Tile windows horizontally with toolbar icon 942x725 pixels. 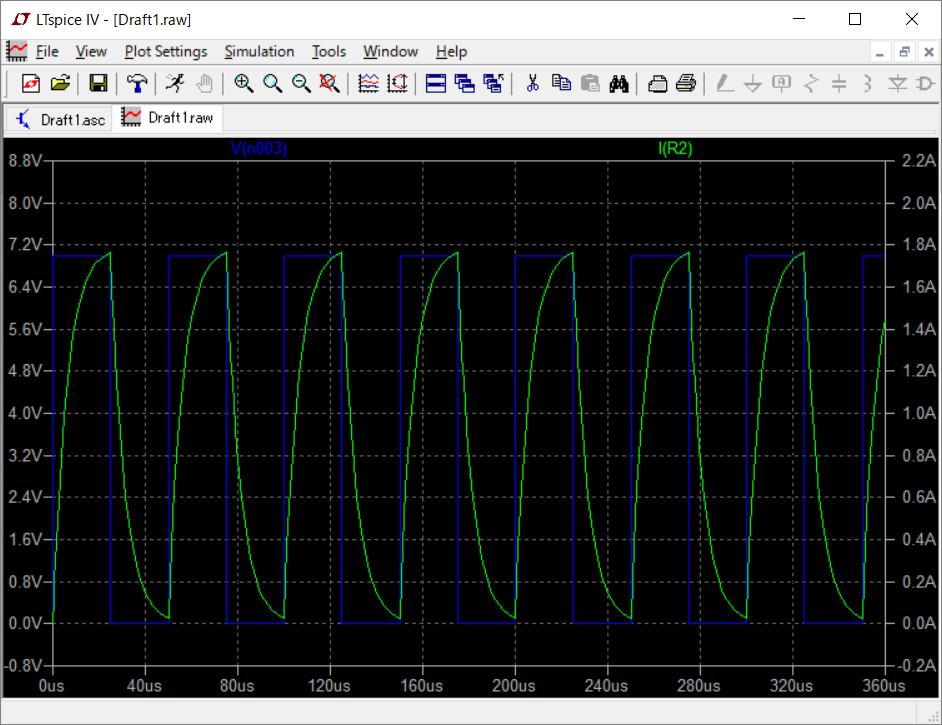pyautogui.click(x=436, y=83)
